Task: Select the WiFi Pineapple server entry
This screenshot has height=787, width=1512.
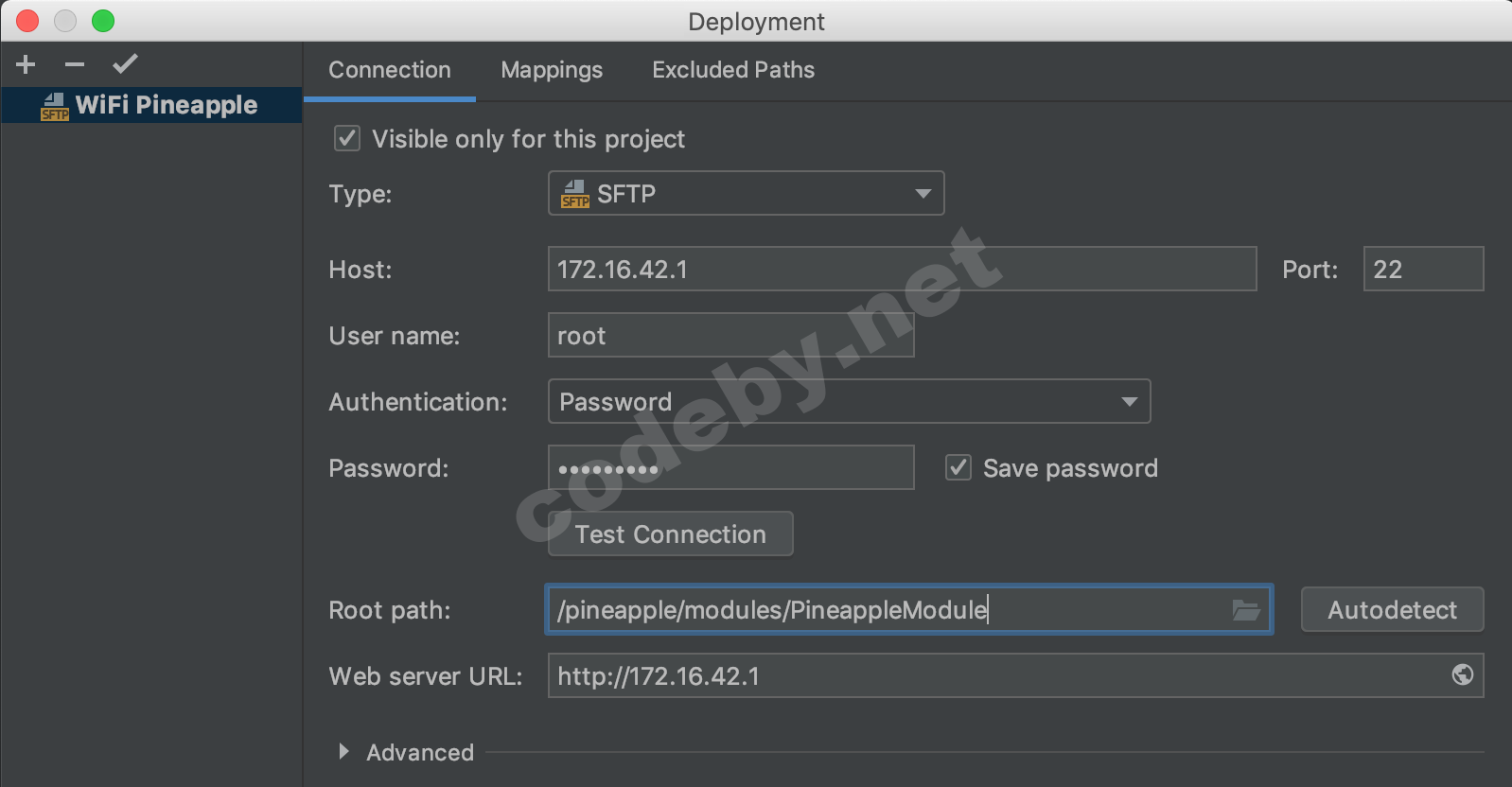Action: pos(151,105)
